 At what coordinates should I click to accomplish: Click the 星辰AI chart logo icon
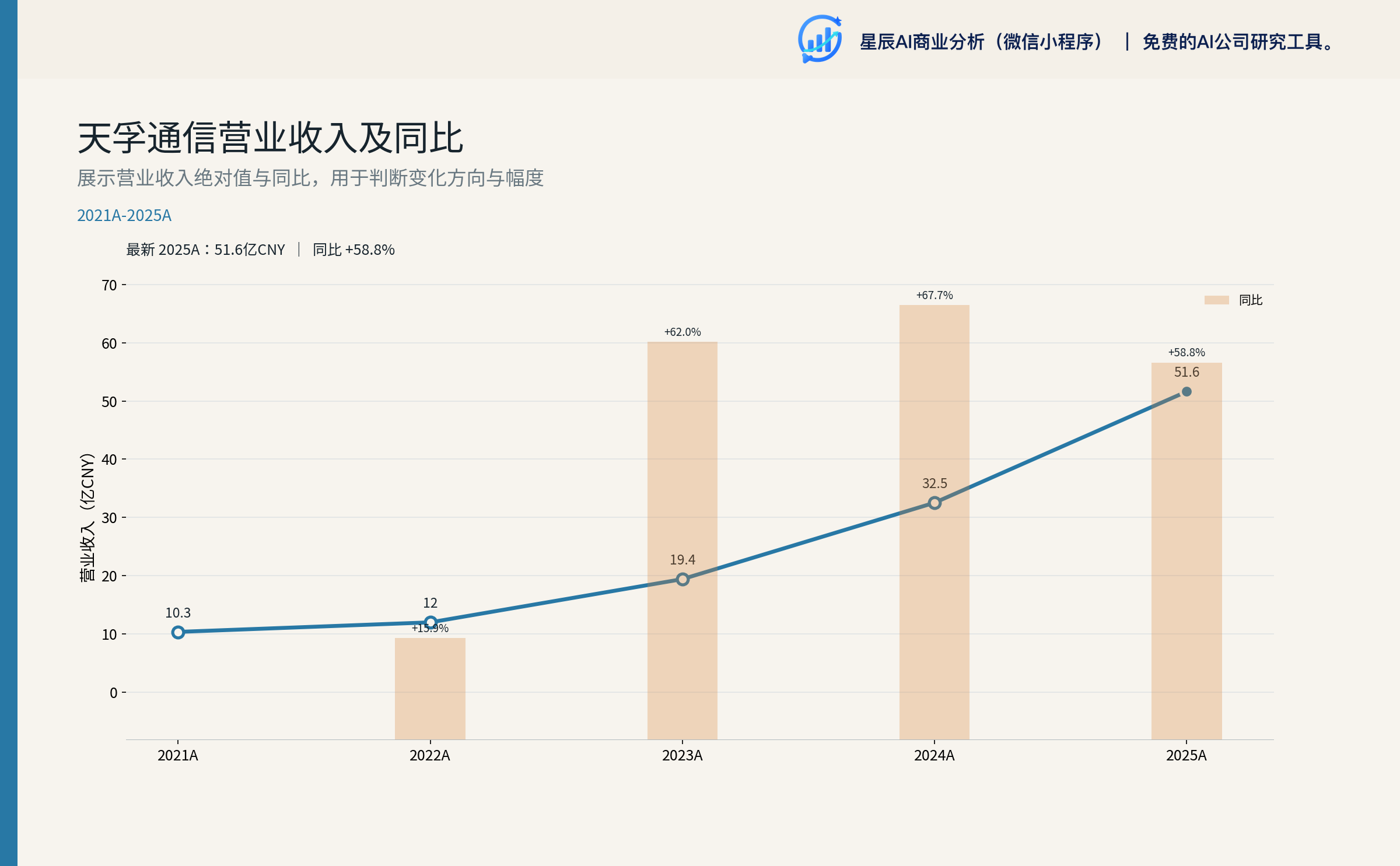click(x=820, y=39)
